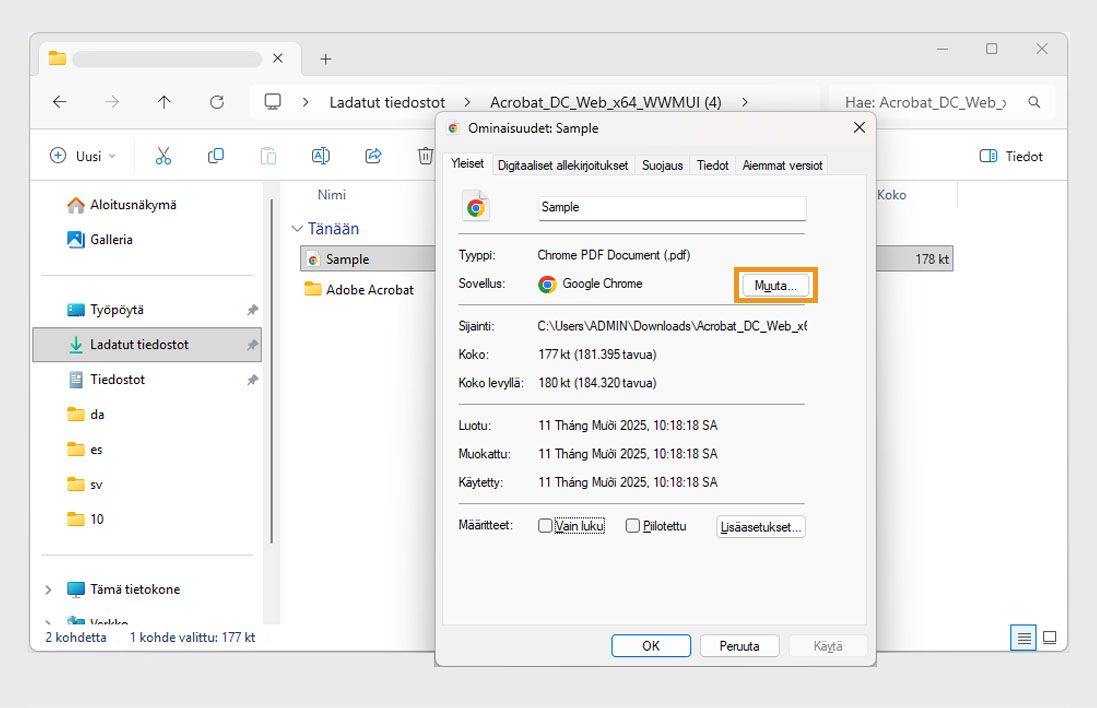Image resolution: width=1097 pixels, height=708 pixels.
Task: Open the sv folder in sidebar
Action: tap(85, 485)
